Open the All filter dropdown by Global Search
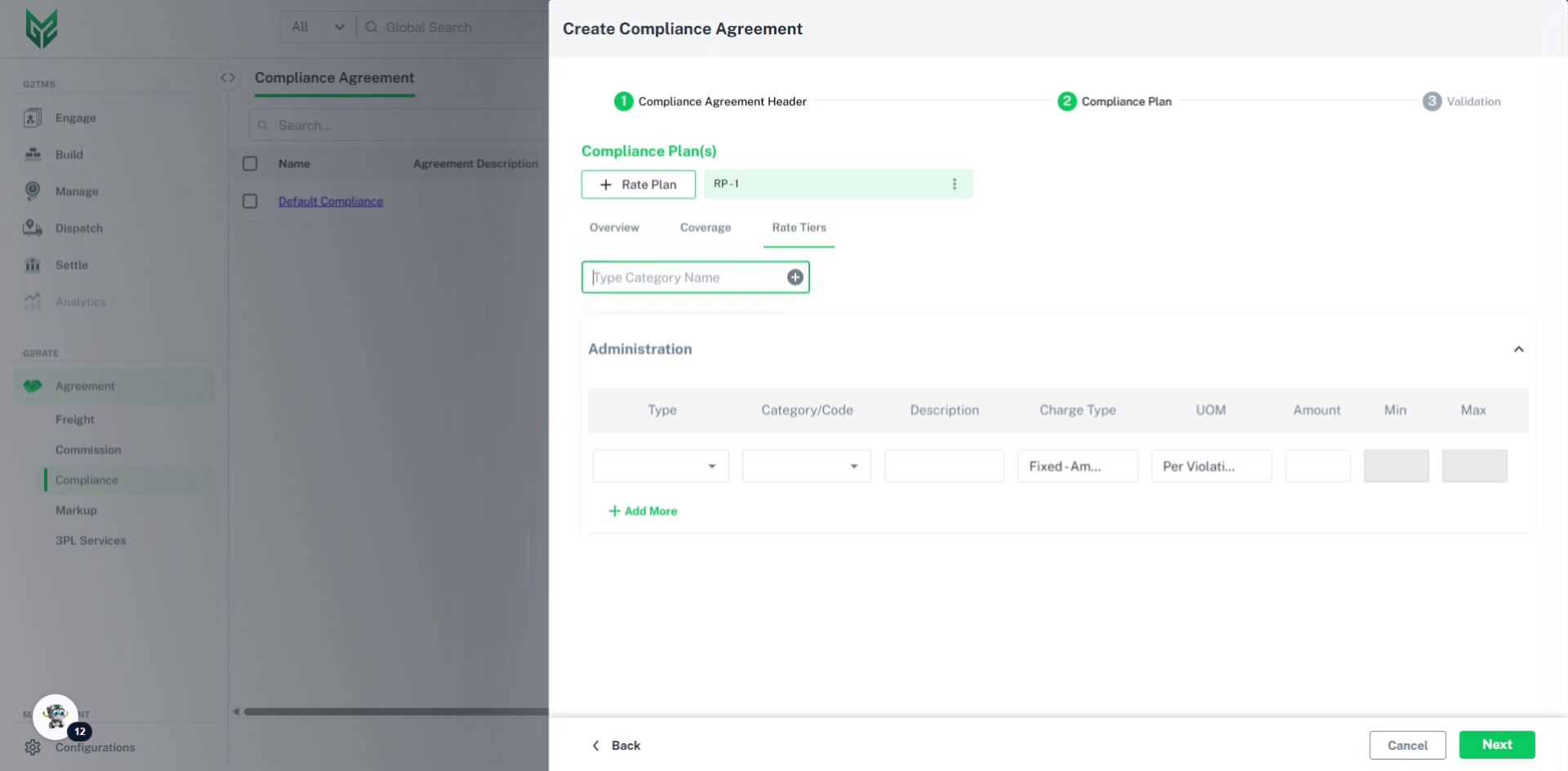The image size is (1568, 771). point(318,27)
